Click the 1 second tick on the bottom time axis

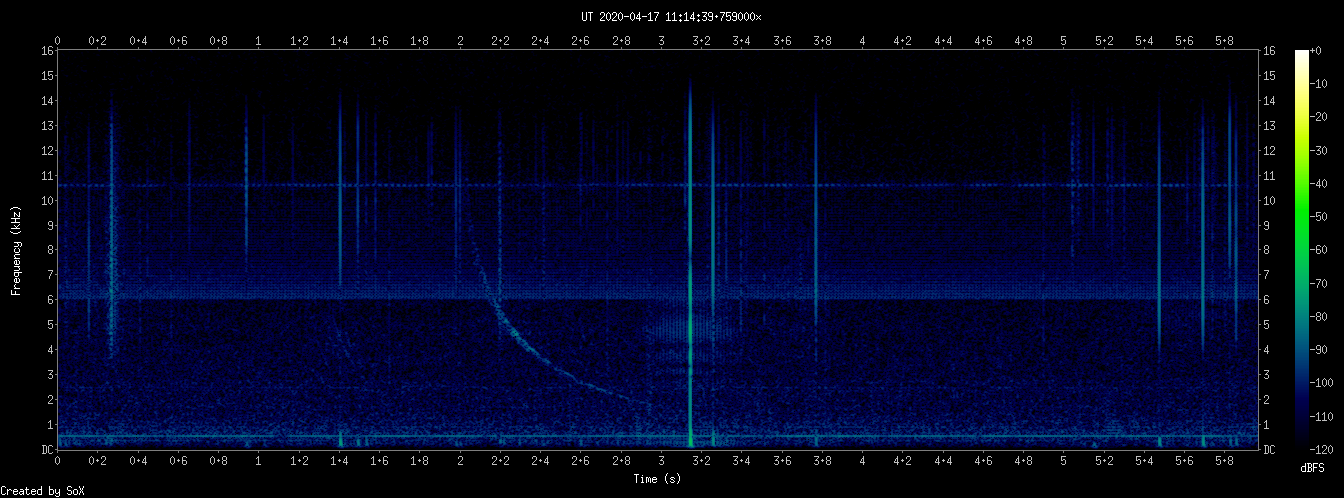coord(259,461)
